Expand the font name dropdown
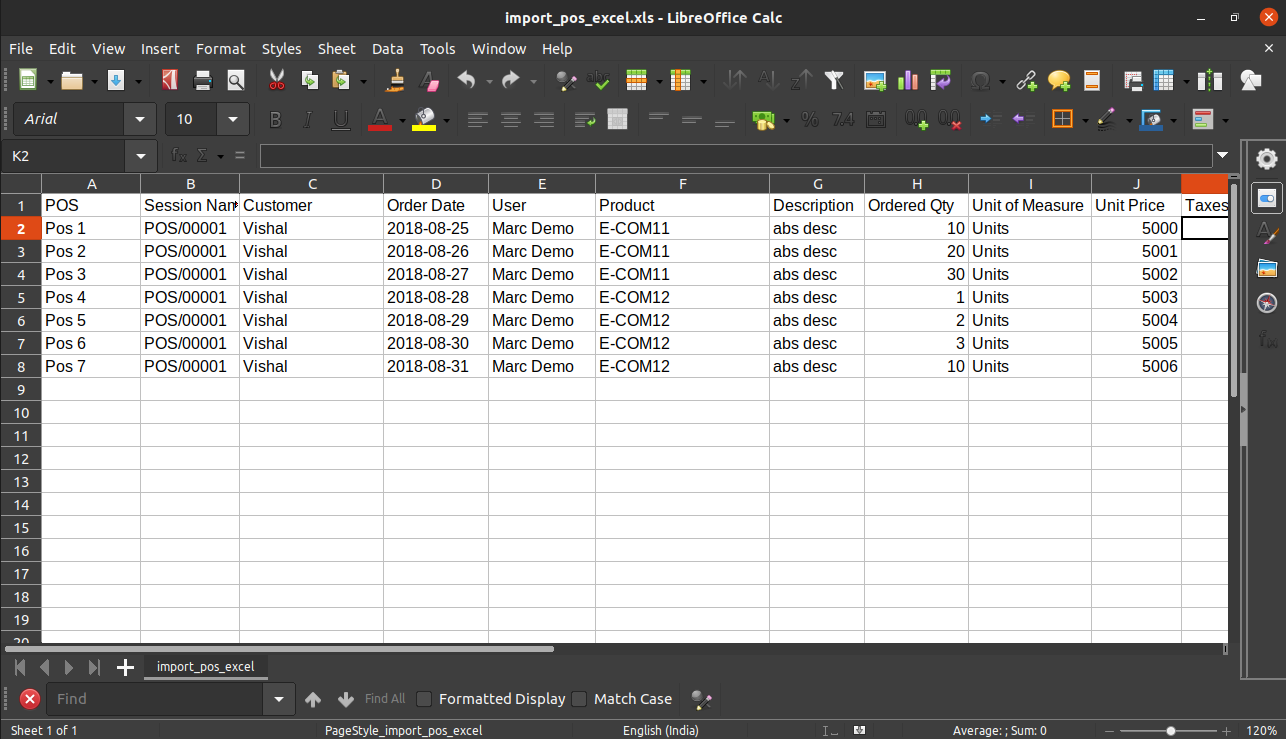The height and width of the screenshot is (739, 1286). [x=140, y=120]
